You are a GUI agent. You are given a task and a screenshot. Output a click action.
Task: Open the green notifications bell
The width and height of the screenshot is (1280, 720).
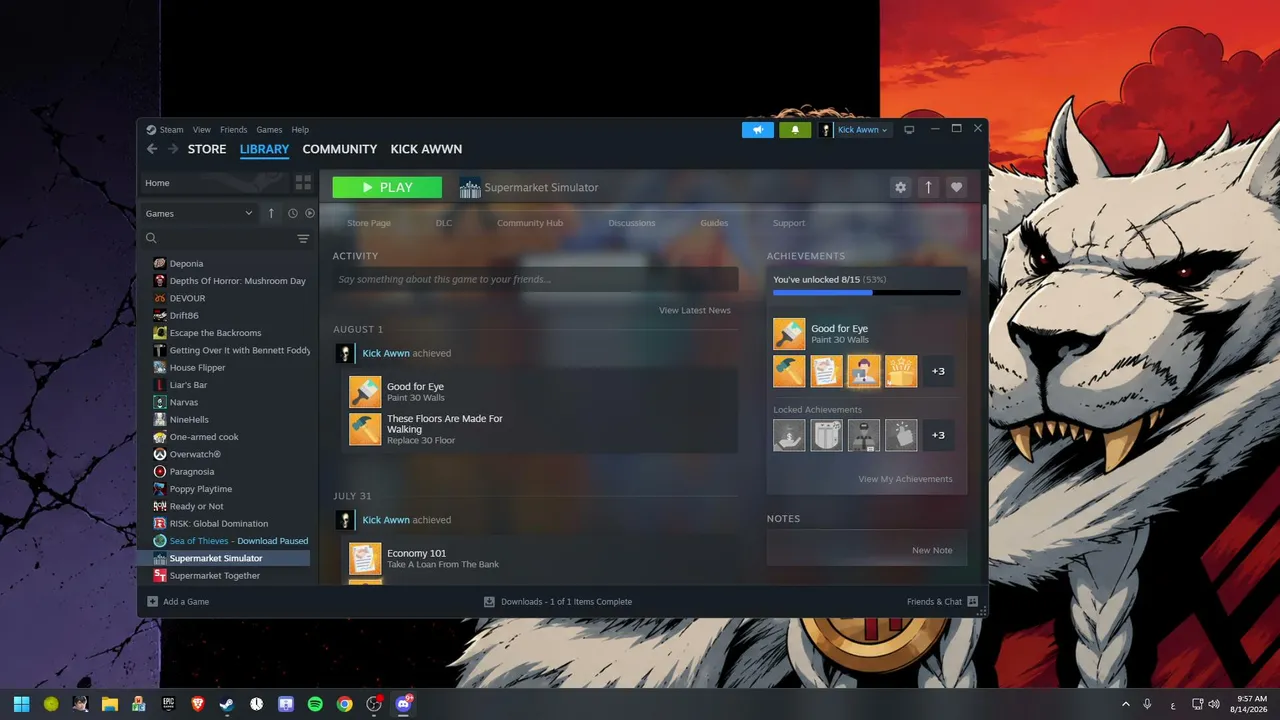[795, 130]
